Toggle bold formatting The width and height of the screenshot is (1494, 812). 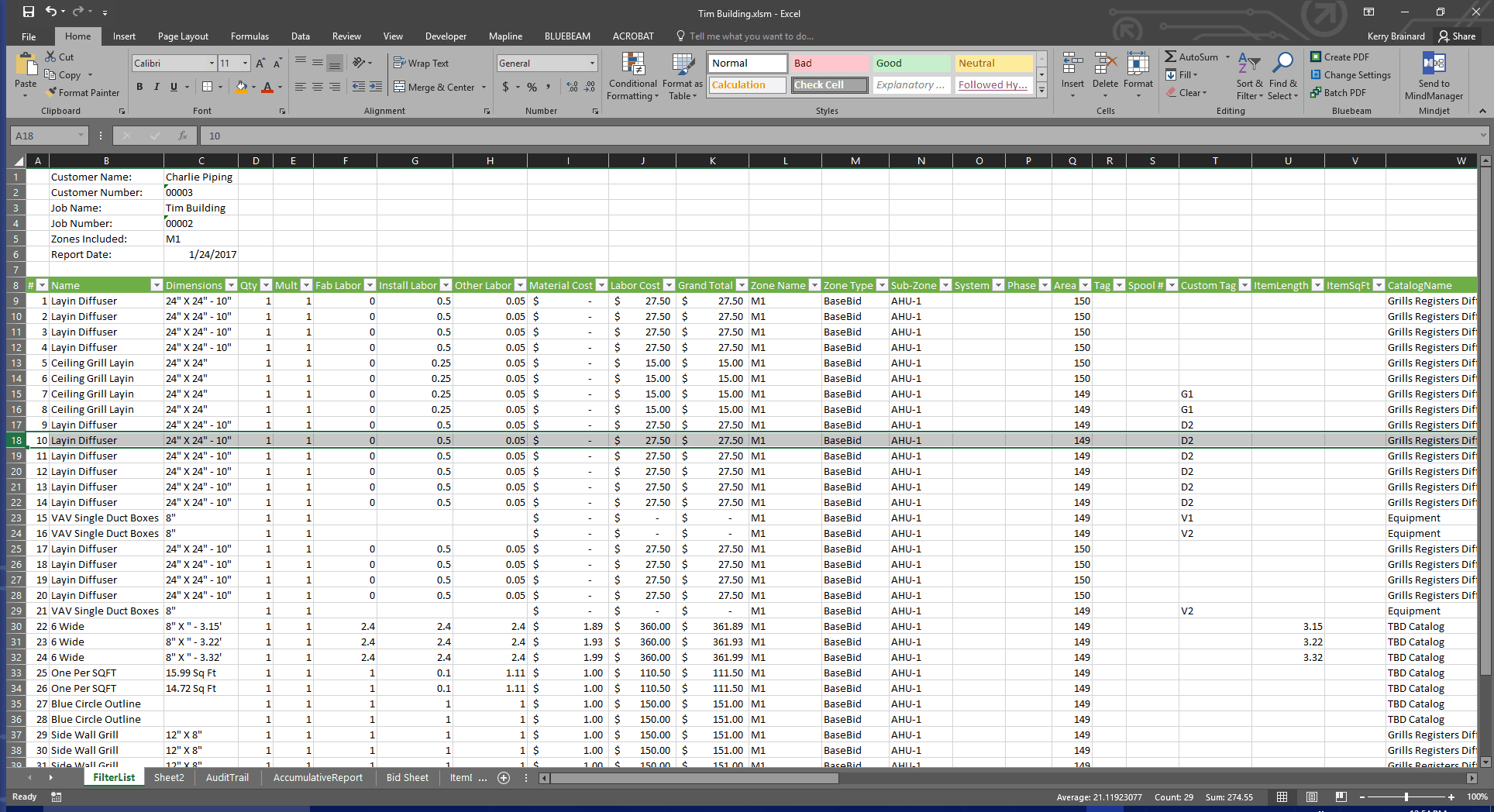click(x=139, y=87)
